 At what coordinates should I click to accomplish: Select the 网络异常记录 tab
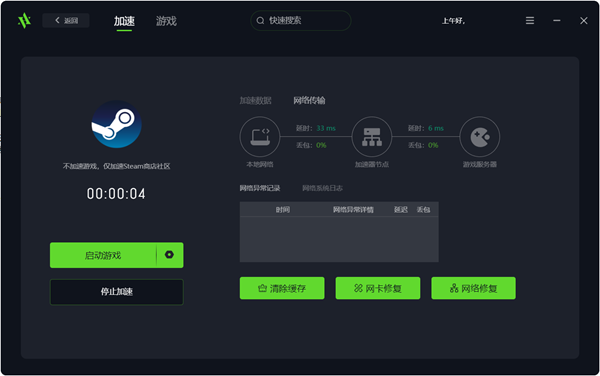click(x=260, y=188)
